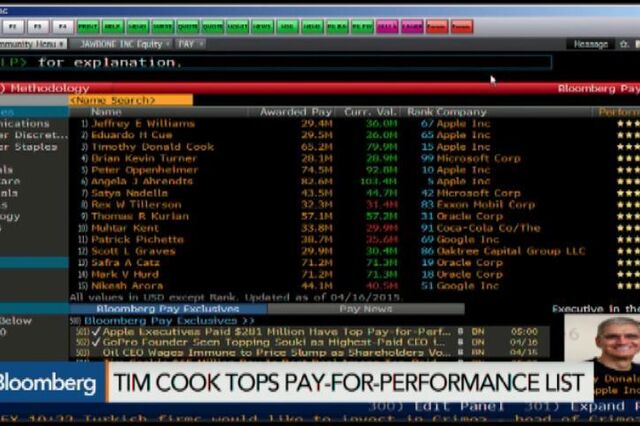The height and width of the screenshot is (426, 640).
Task: Open the Methodology link in red bar
Action: pyautogui.click(x=49, y=88)
